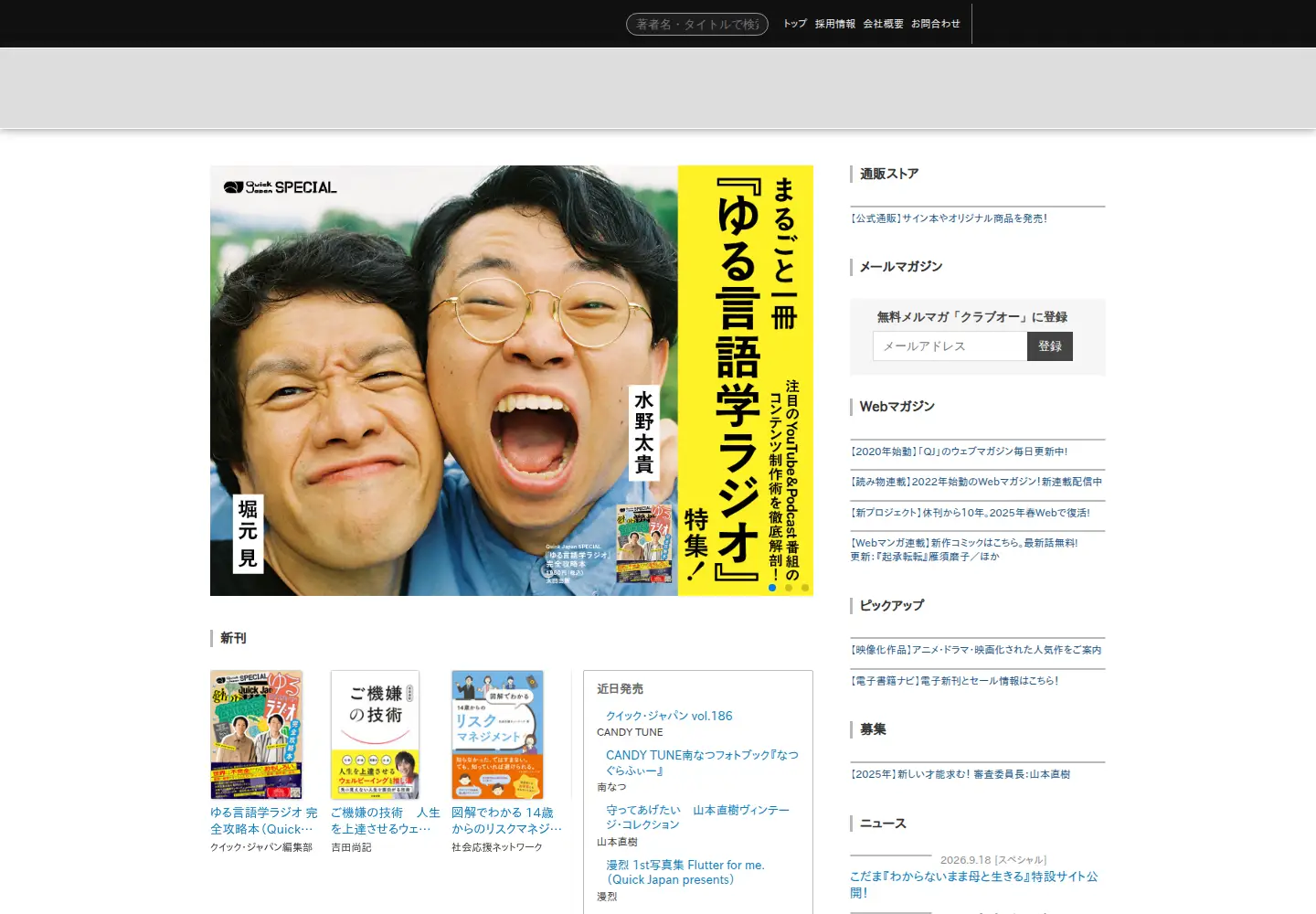The image size is (1316, 914).
Task: Click the 通販ストア section heading
Action: coord(888,174)
